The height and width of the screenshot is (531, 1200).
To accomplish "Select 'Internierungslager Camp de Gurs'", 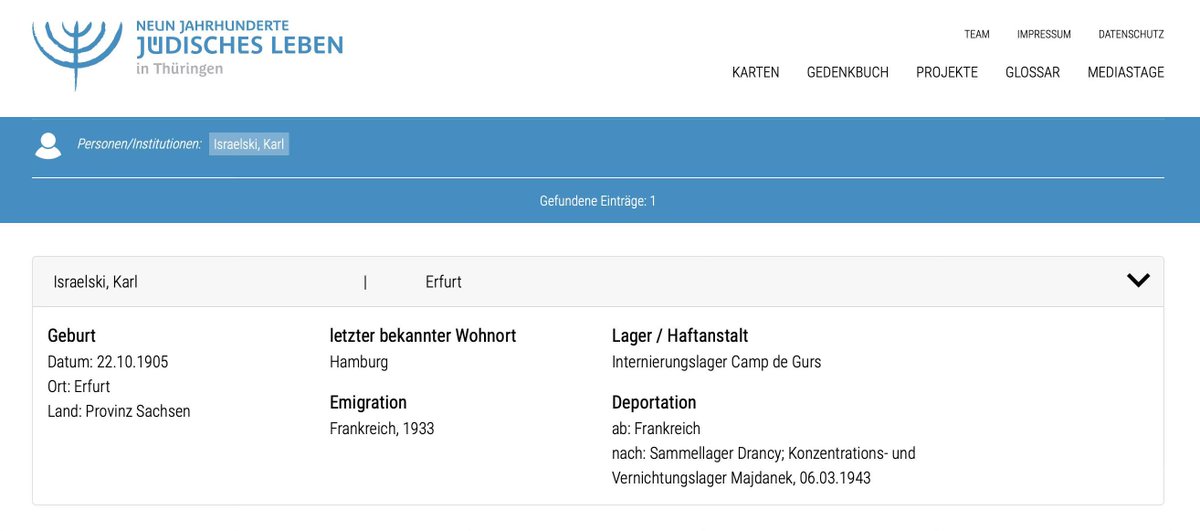I will click(x=717, y=362).
